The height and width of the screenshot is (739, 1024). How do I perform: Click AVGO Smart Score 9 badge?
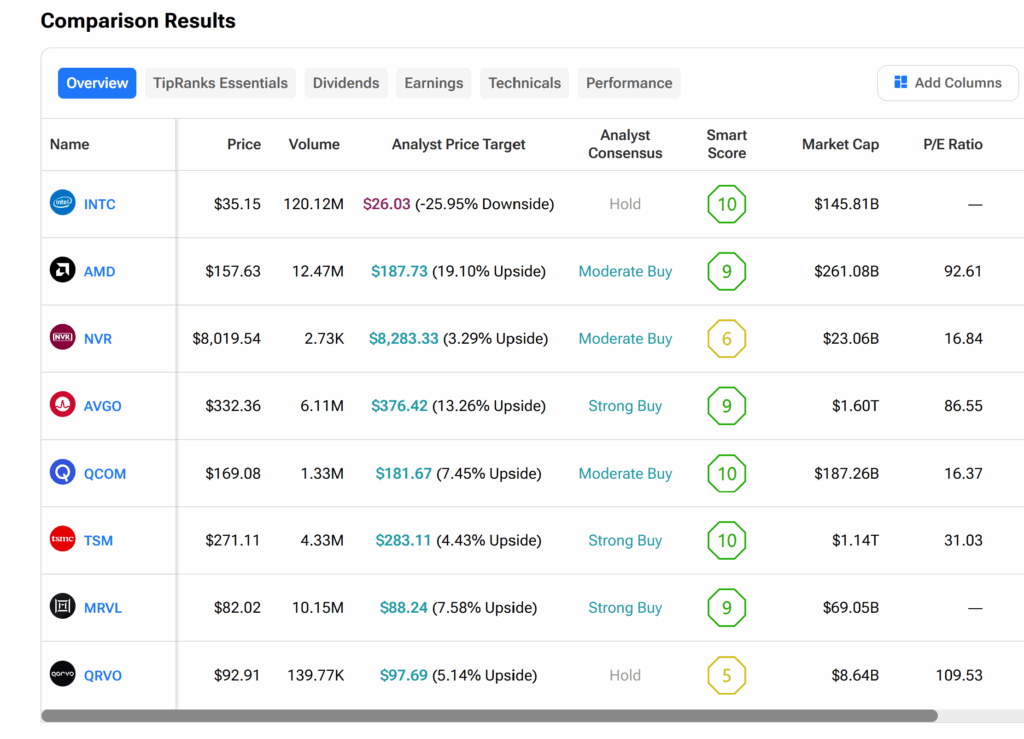pyautogui.click(x=727, y=406)
